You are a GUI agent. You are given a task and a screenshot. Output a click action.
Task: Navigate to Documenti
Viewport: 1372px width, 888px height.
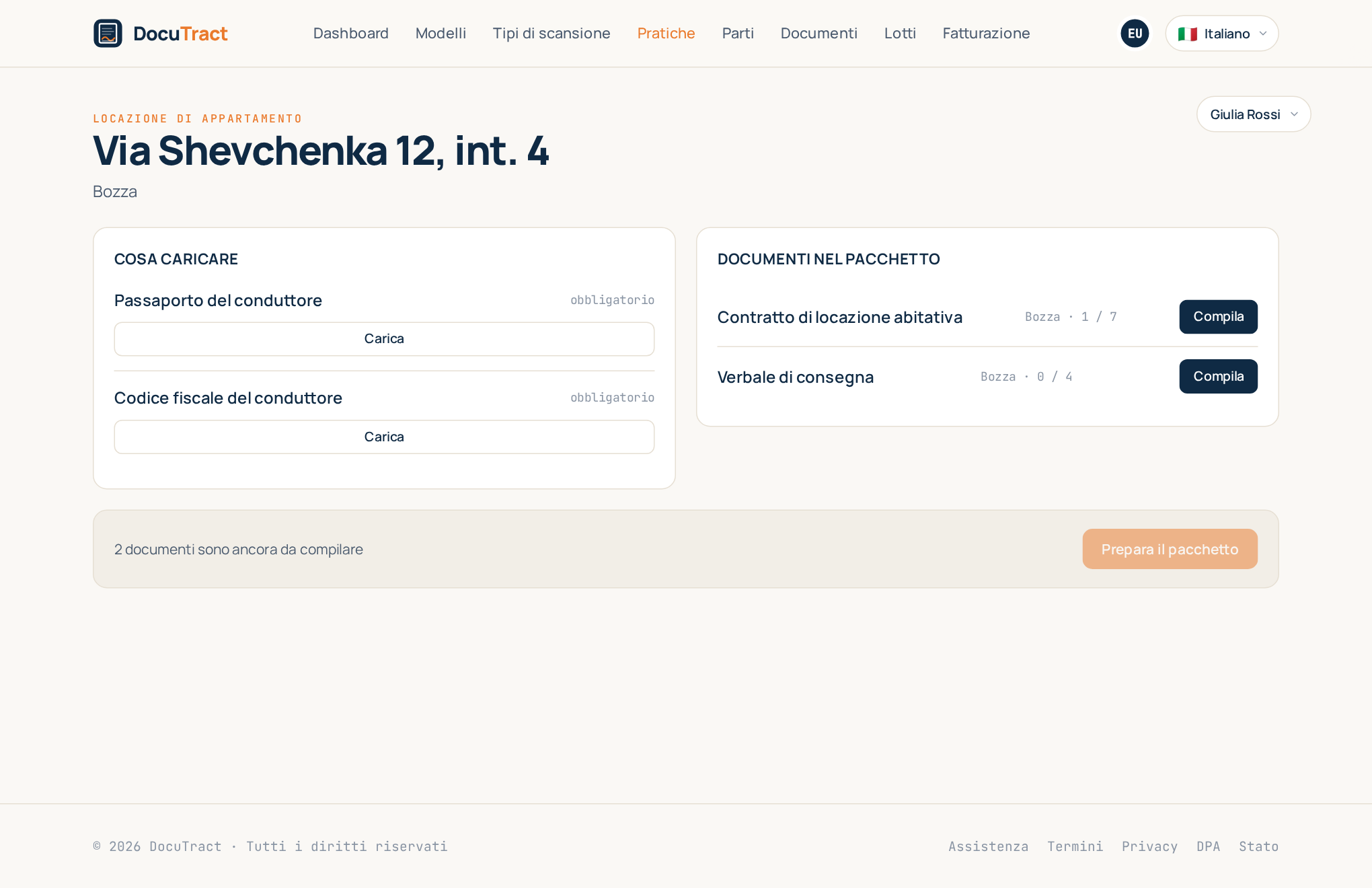(x=818, y=34)
